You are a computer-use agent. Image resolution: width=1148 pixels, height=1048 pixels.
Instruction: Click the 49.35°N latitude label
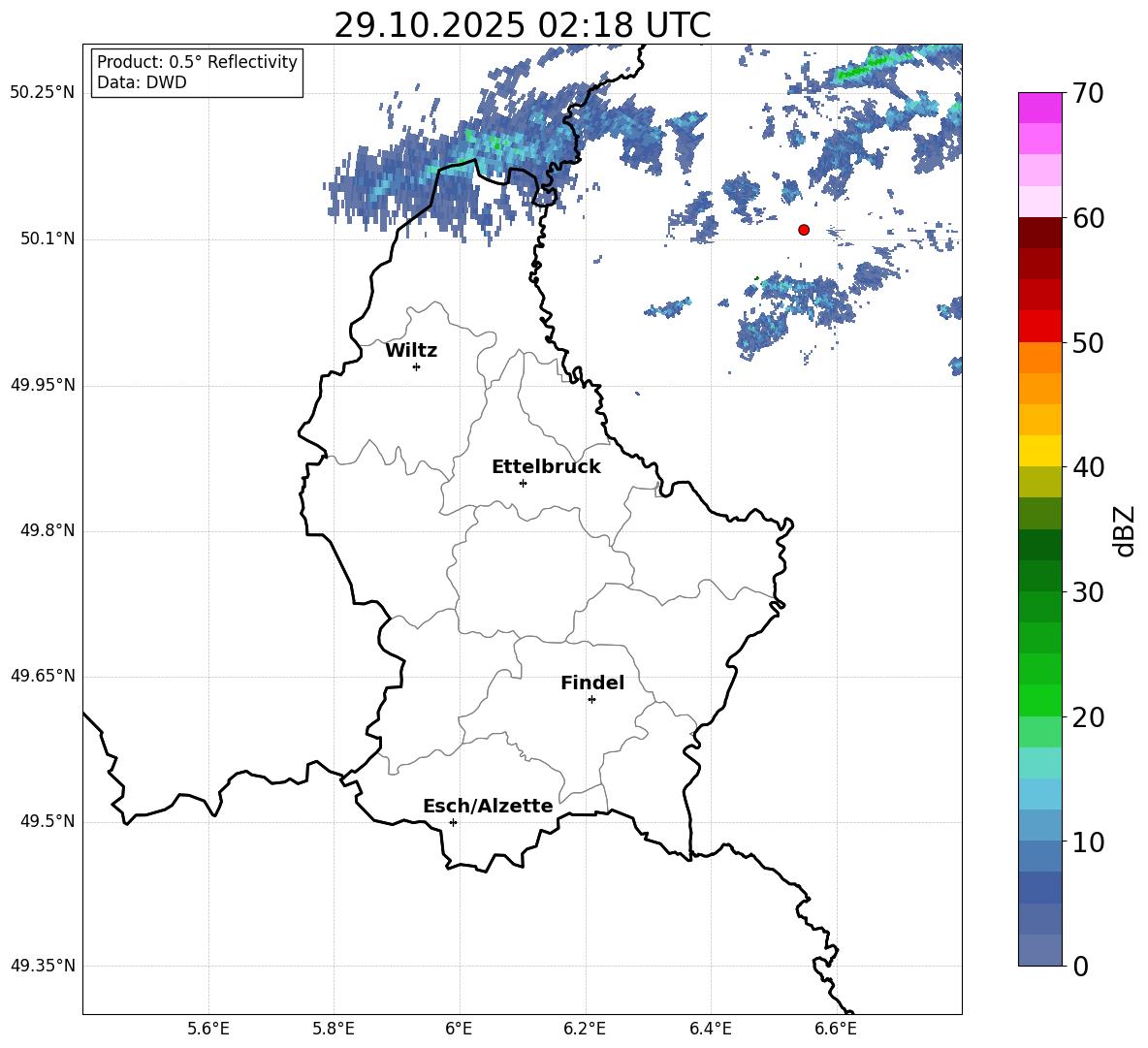pos(43,966)
